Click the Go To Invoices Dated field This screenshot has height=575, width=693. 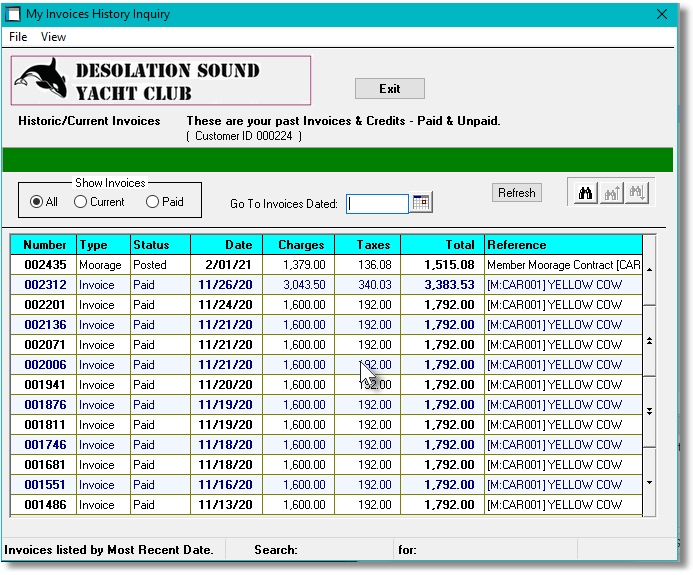point(377,204)
